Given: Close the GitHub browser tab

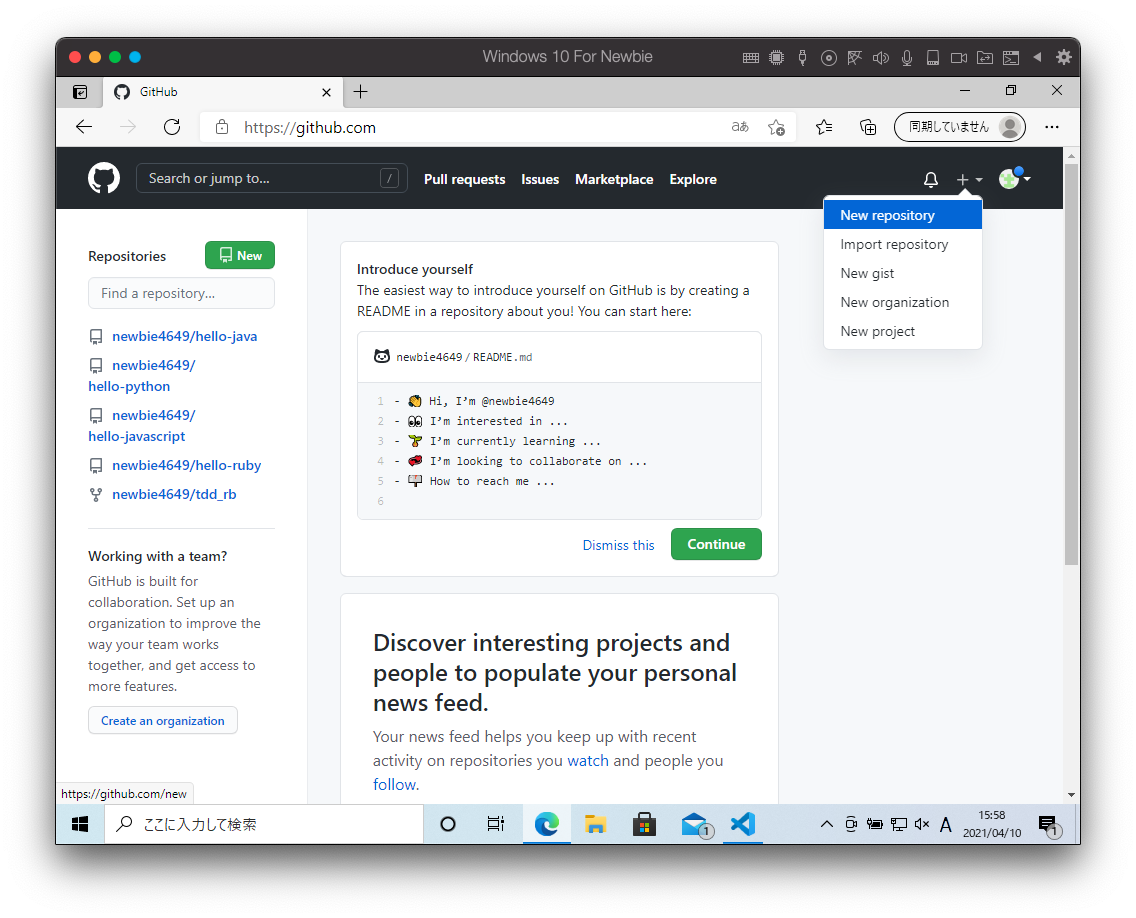Looking at the screenshot, I should pyautogui.click(x=326, y=93).
